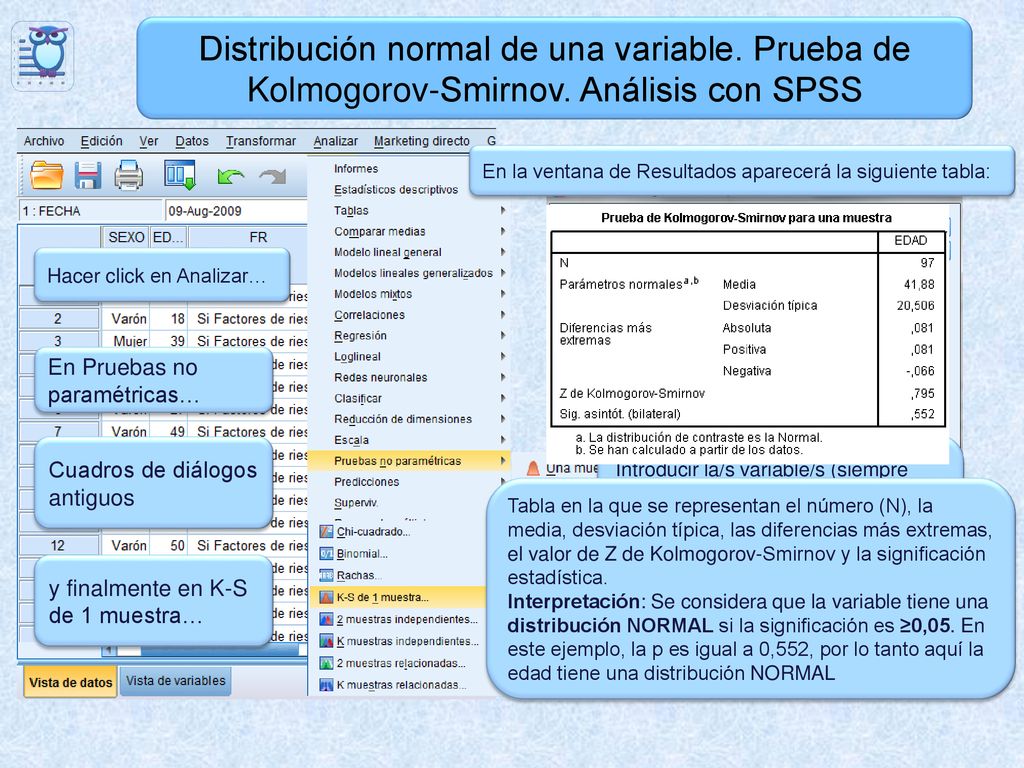Click the EDAD header in results table
This screenshot has width=1024, height=768.
click(910, 240)
